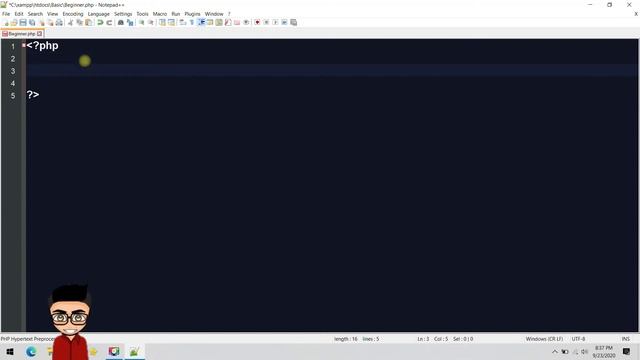Open the Plugins menu
This screenshot has height=360, width=640.
192,14
